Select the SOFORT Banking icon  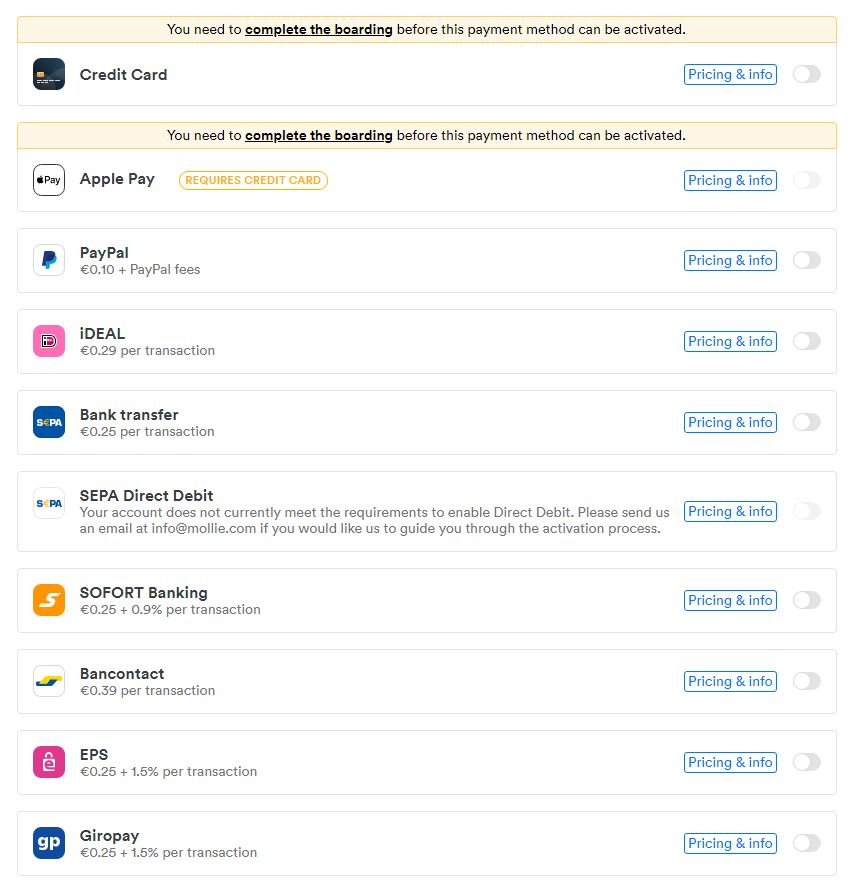pyautogui.click(x=48, y=600)
